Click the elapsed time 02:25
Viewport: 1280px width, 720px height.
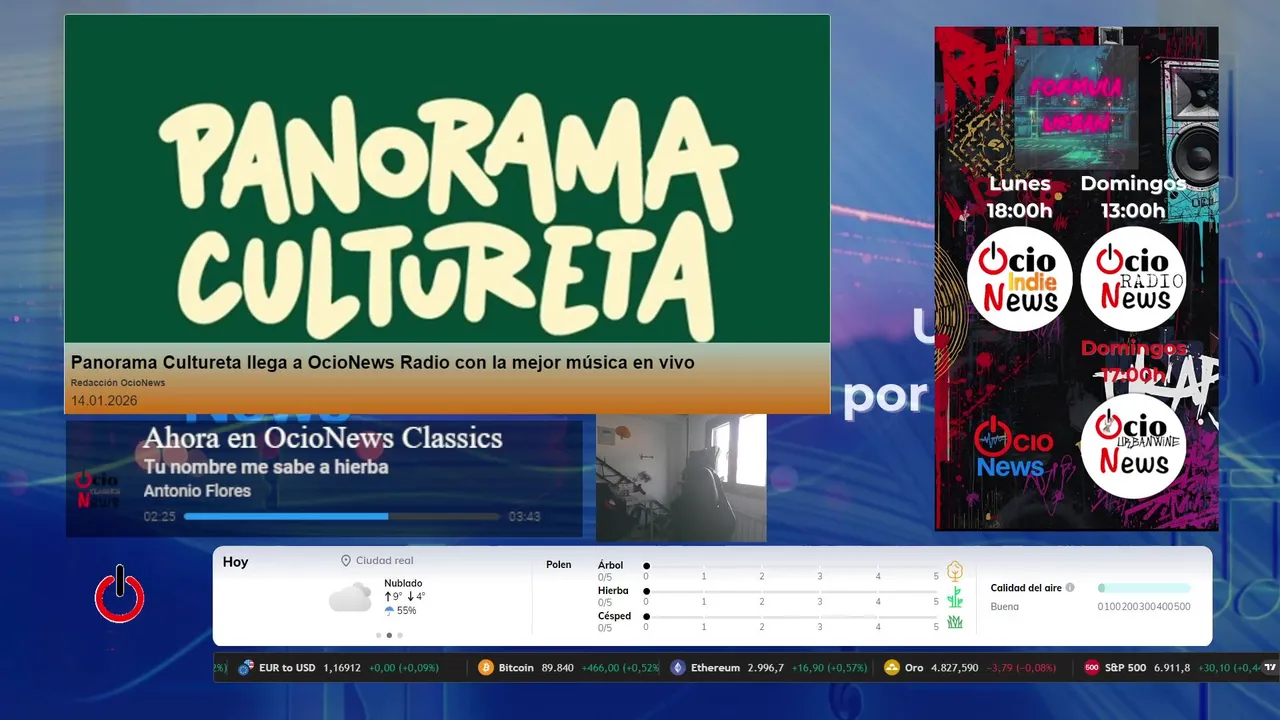pyautogui.click(x=160, y=517)
